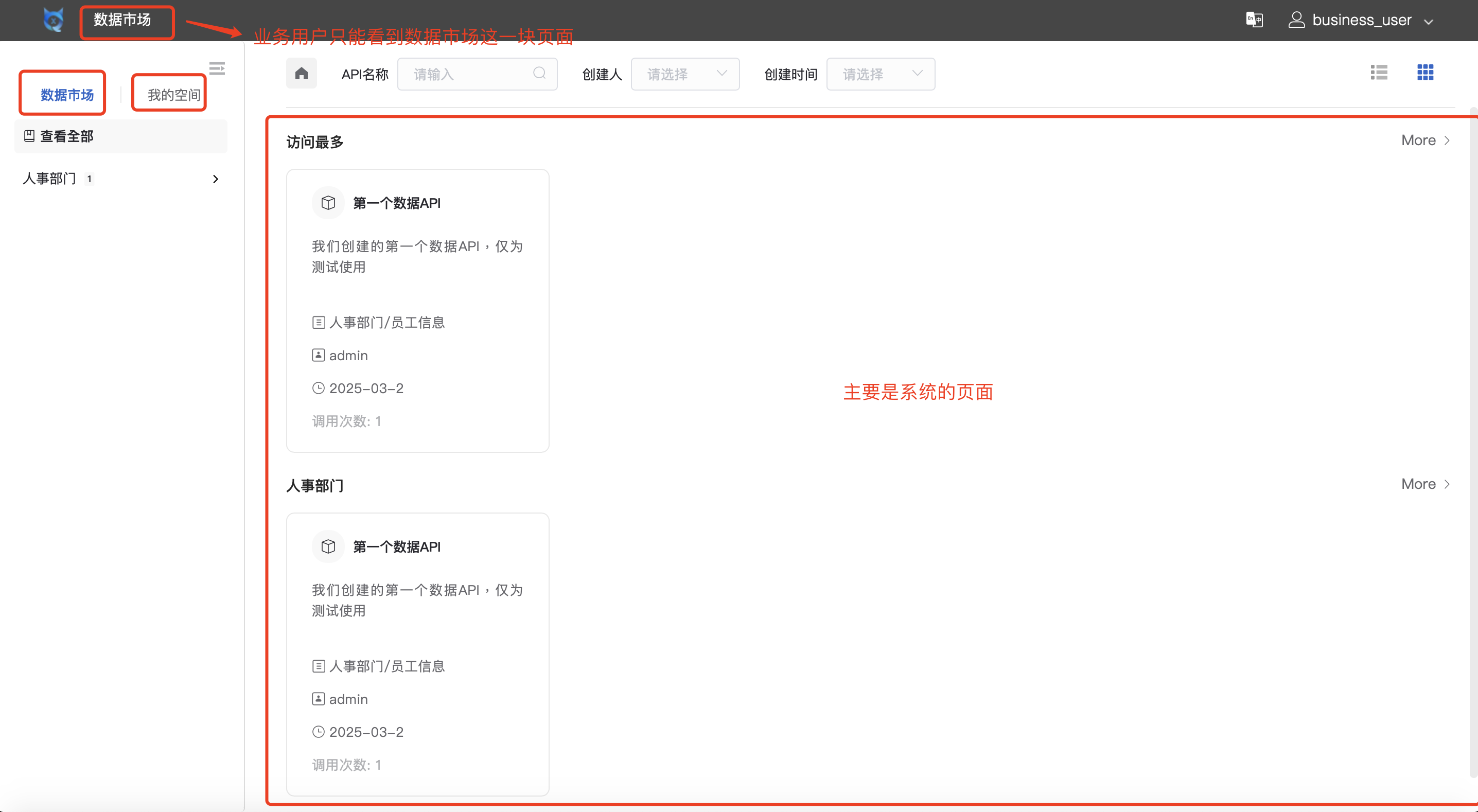Click the app logo icon in header
Screen dimensions: 1478x812
(x=54, y=20)
